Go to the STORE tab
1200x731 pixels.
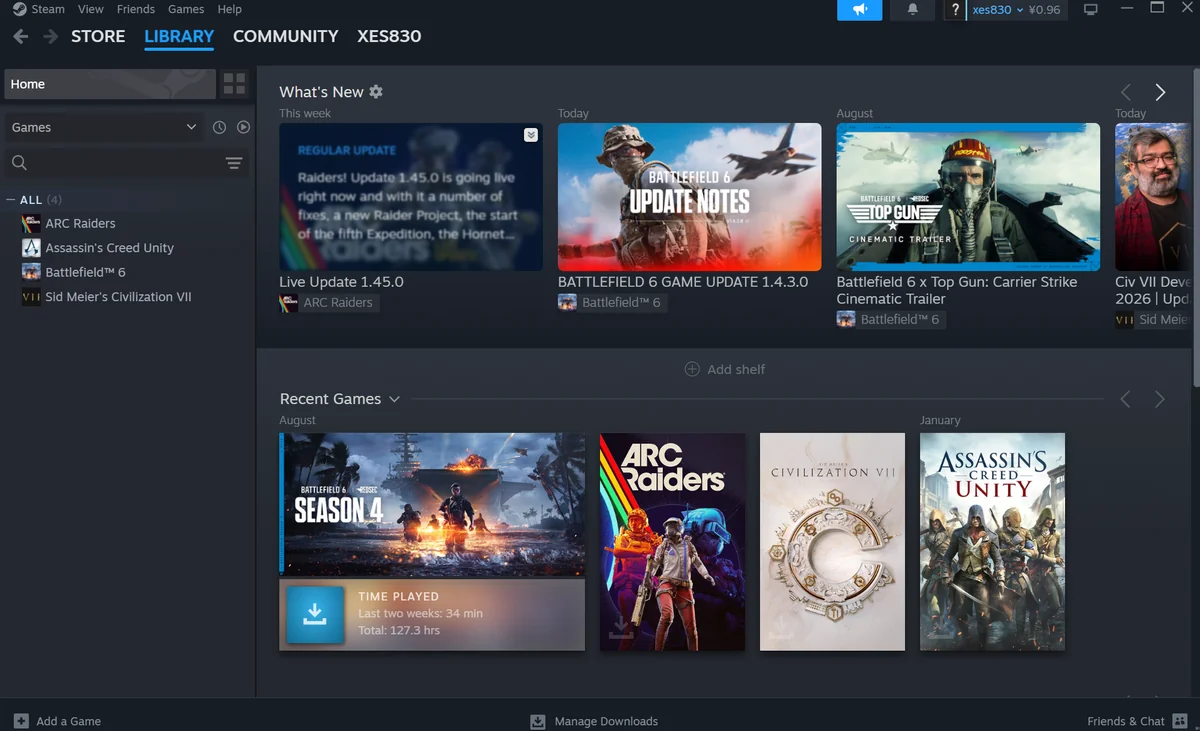click(x=98, y=36)
